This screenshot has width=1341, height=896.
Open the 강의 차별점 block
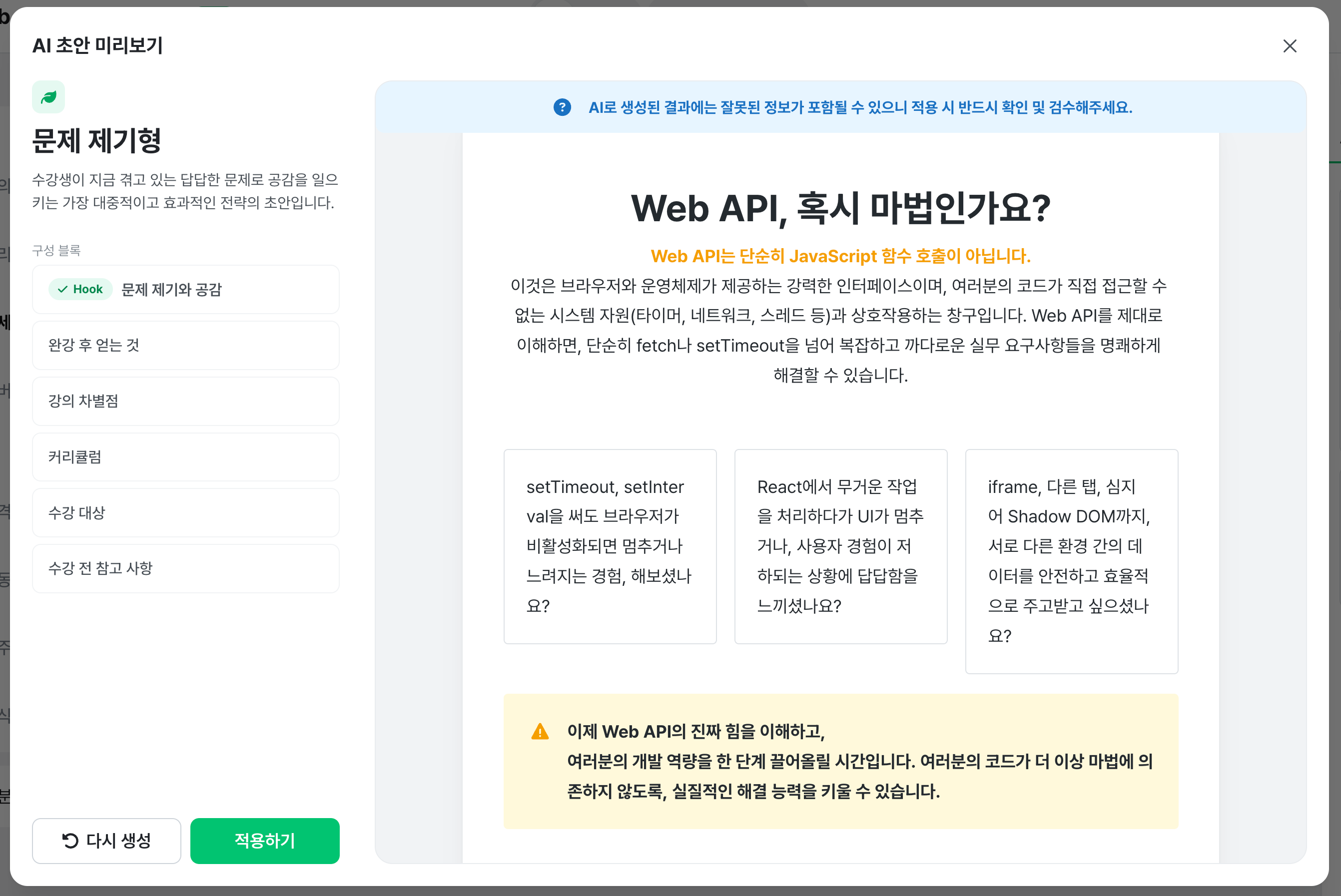click(186, 401)
